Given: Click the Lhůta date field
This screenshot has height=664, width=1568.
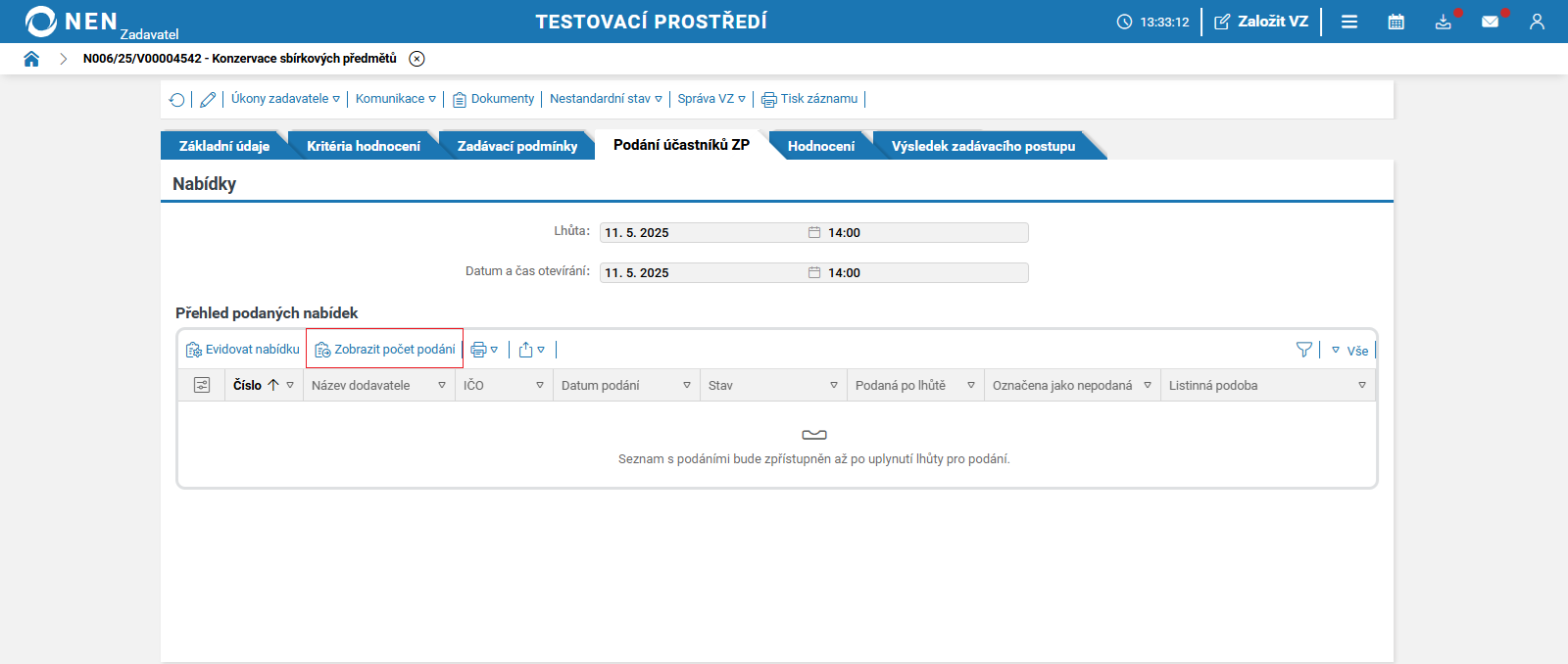Looking at the screenshot, I should [702, 232].
